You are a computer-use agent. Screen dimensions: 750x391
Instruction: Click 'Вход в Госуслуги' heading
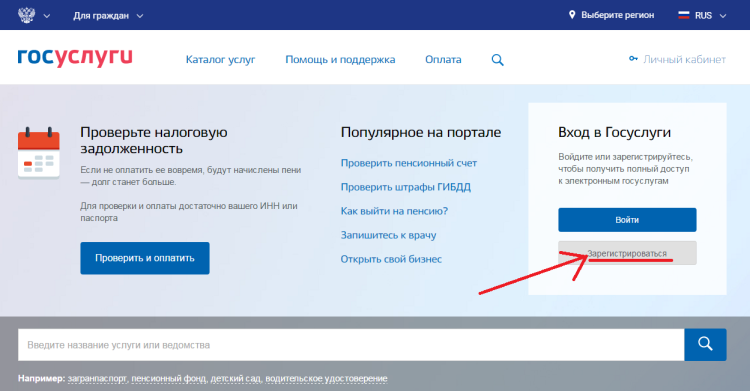[614, 132]
